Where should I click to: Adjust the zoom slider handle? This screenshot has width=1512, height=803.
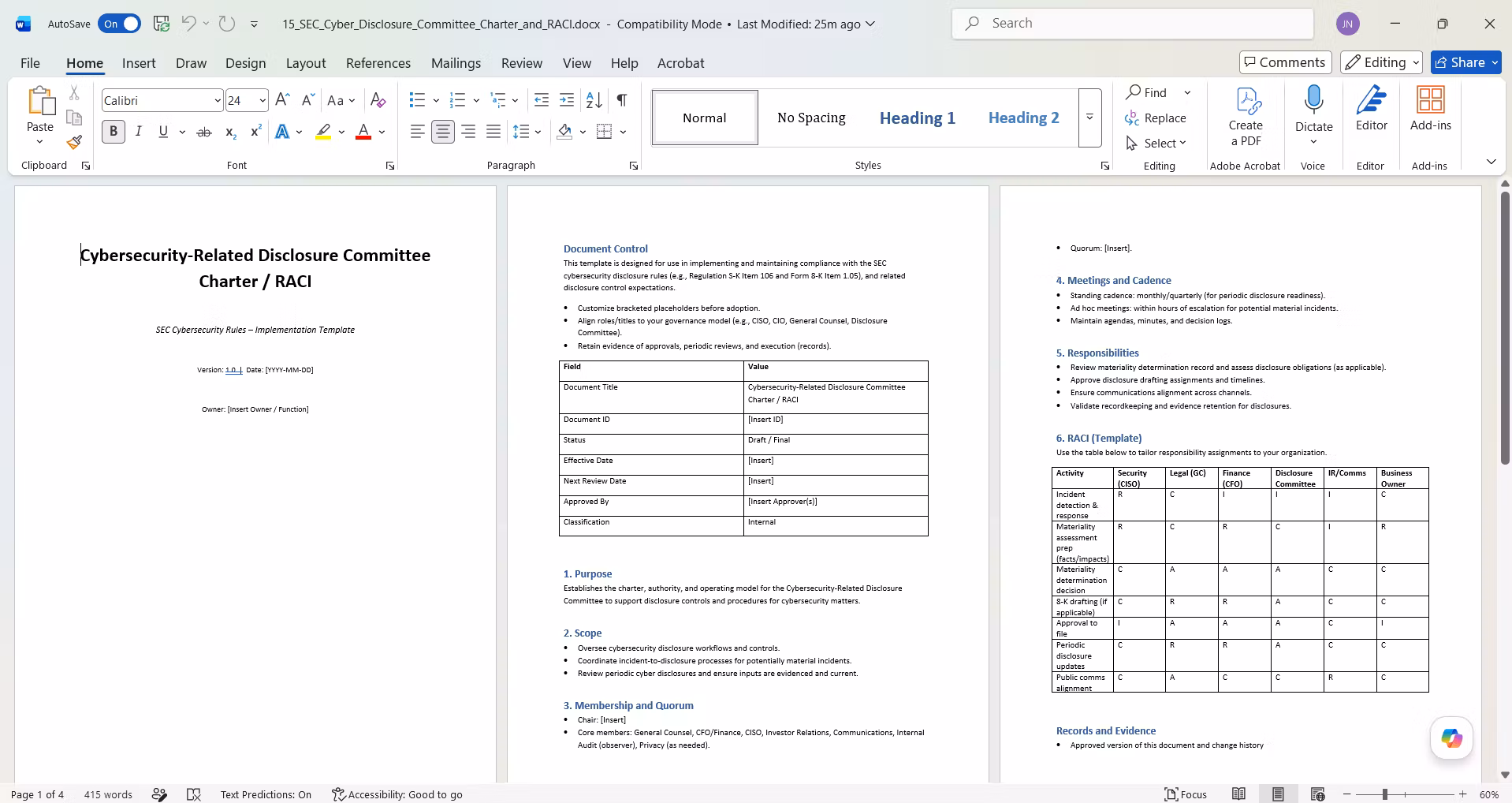(1384, 794)
